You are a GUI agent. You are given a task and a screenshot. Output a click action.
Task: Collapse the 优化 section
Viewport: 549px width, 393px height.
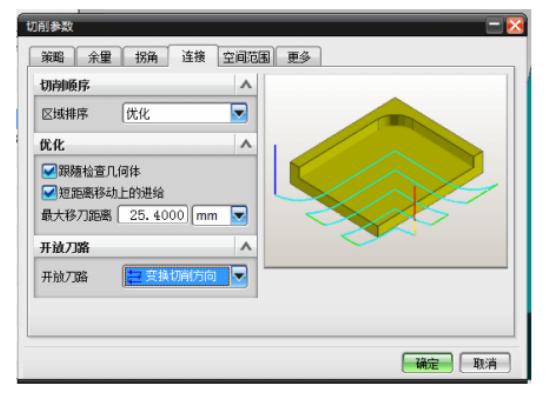246,144
